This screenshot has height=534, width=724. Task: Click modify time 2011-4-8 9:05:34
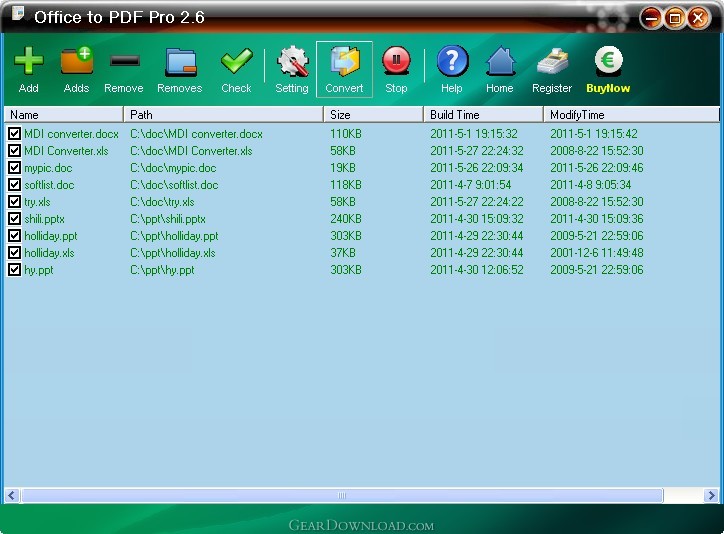tap(591, 185)
